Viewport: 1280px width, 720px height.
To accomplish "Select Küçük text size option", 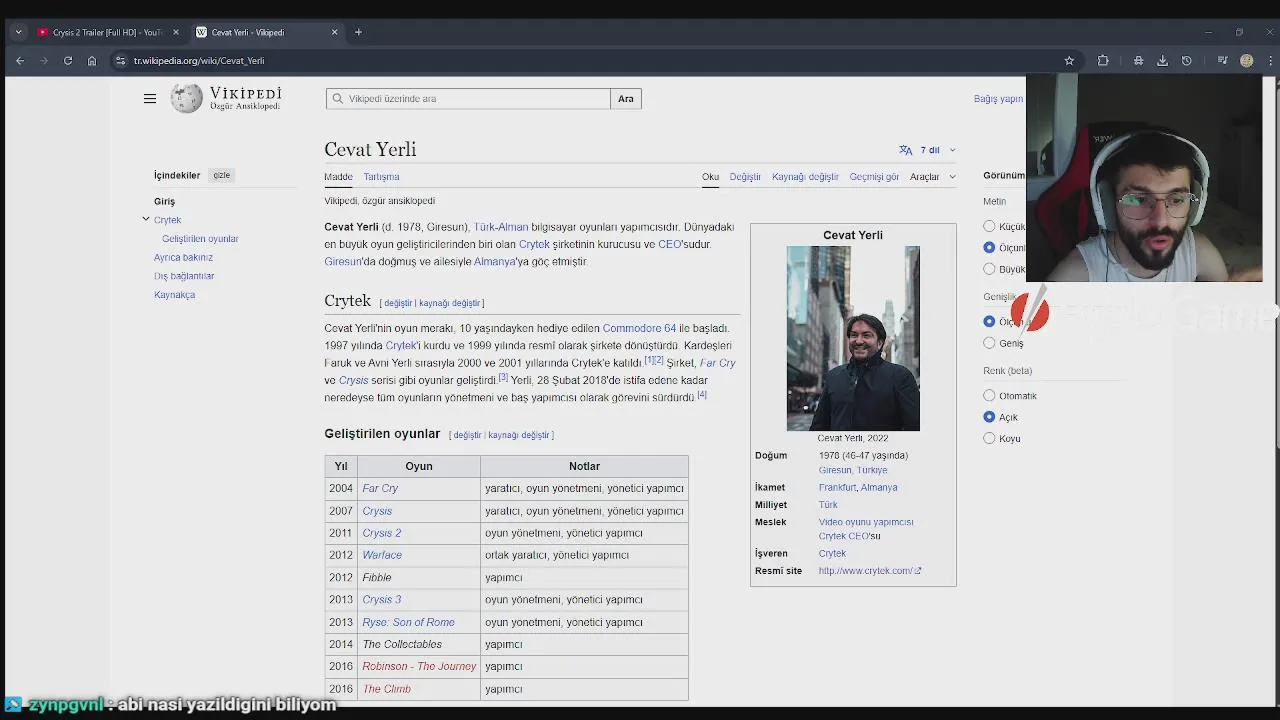I will 989,227.
